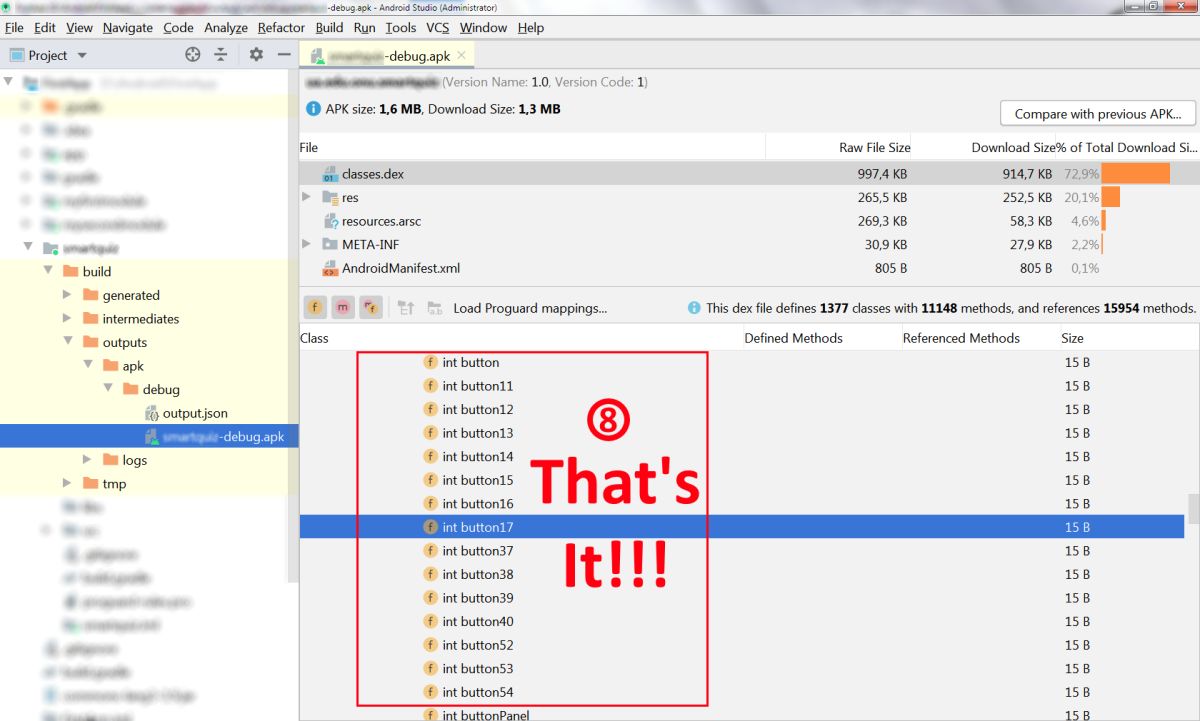1200x721 pixels.
Task: Toggle Show referenced methods and fields
Action: 371,308
